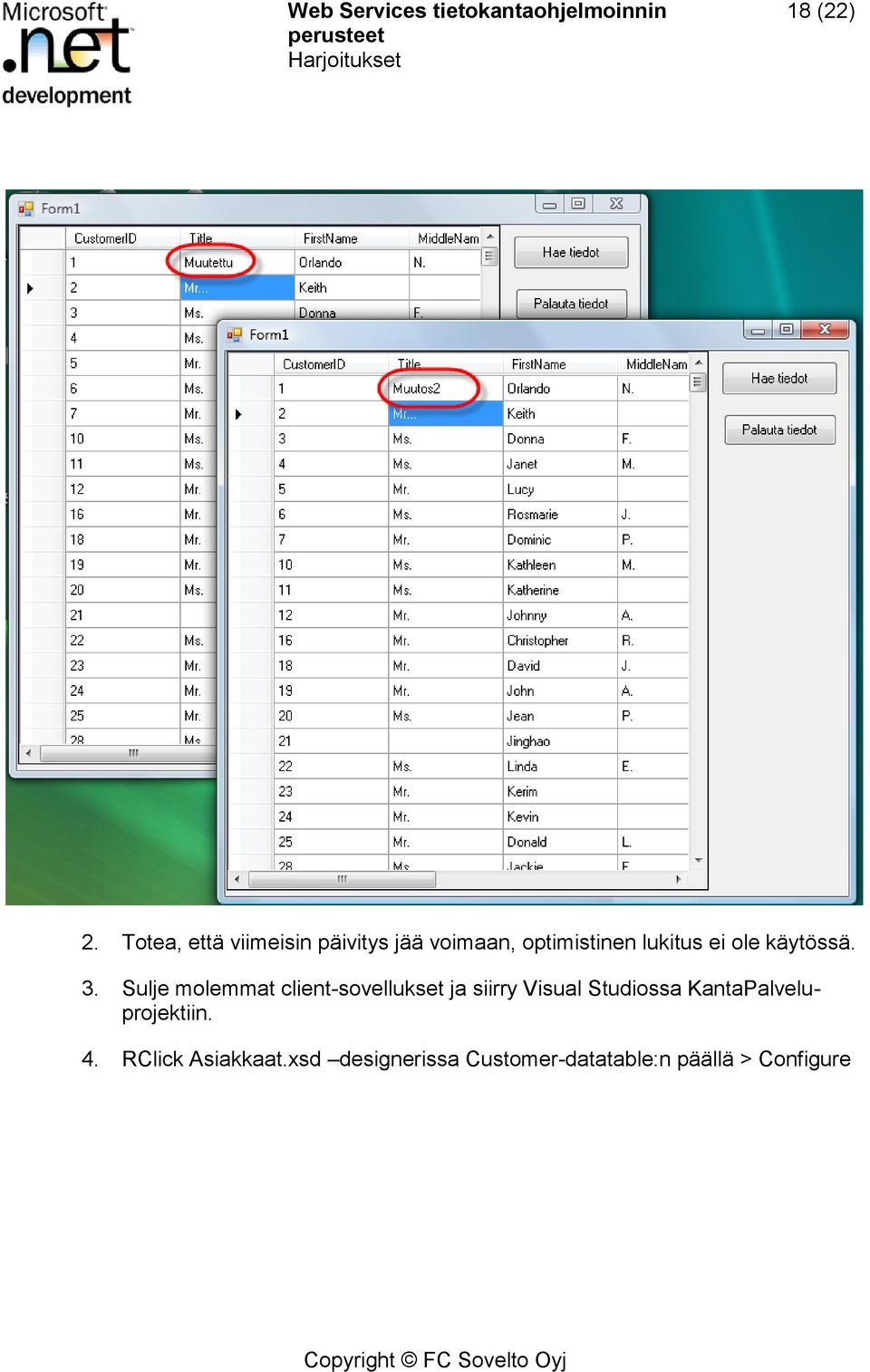Click the down arrow of the front grid's vertical scrollbar
This screenshot has width=870, height=1372.
698,860
